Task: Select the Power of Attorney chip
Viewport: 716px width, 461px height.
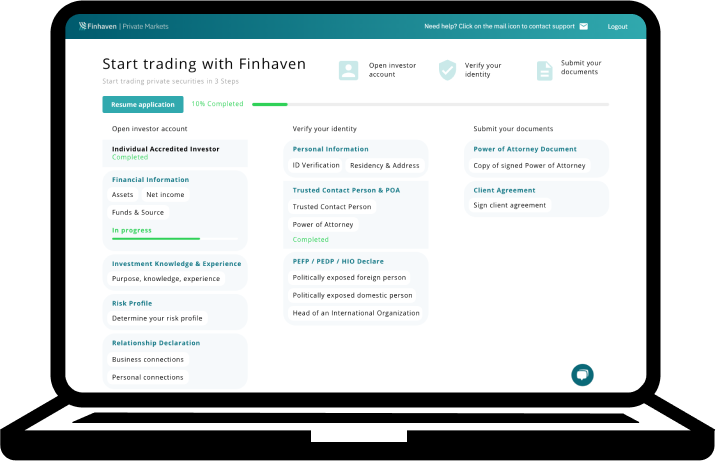Action: click(x=323, y=224)
